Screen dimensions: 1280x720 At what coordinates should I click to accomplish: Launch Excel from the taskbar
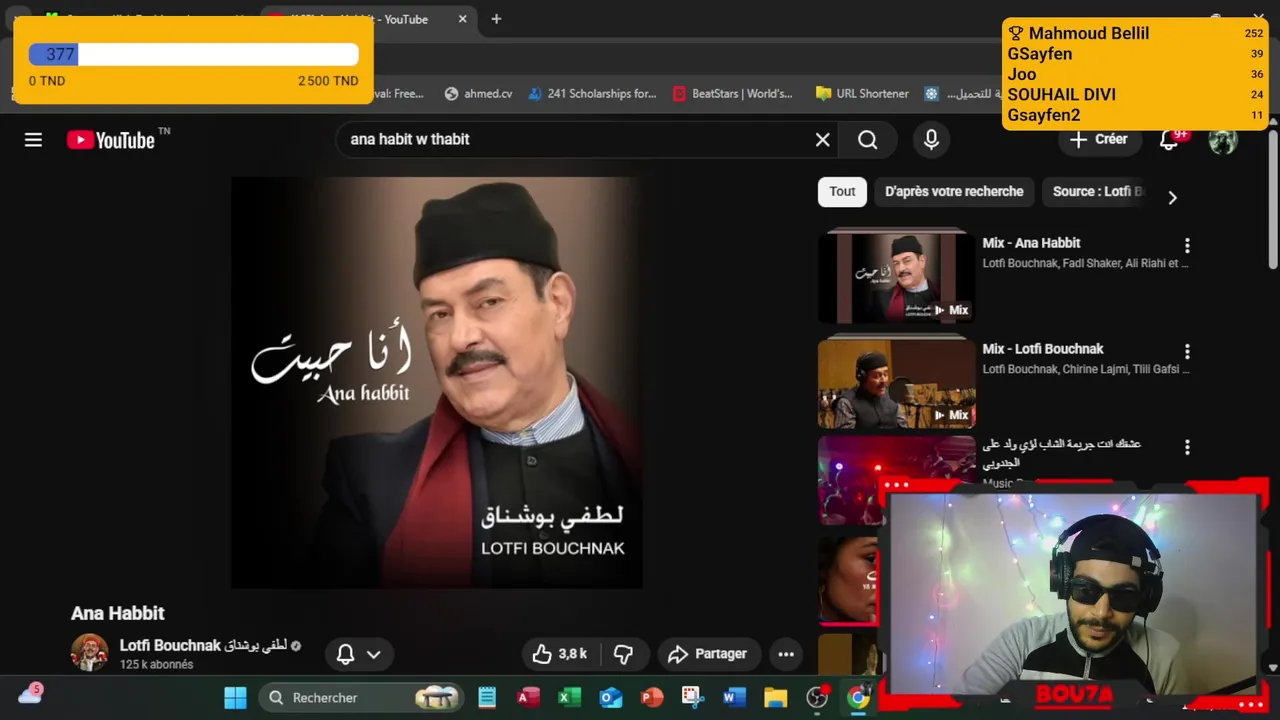[x=569, y=697]
